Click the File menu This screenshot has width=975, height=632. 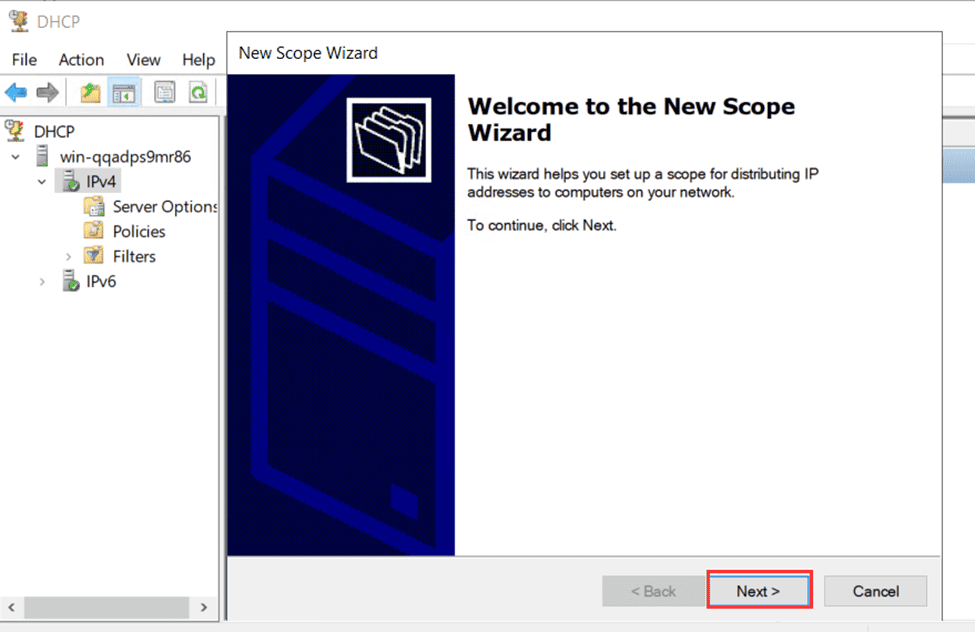tap(24, 60)
